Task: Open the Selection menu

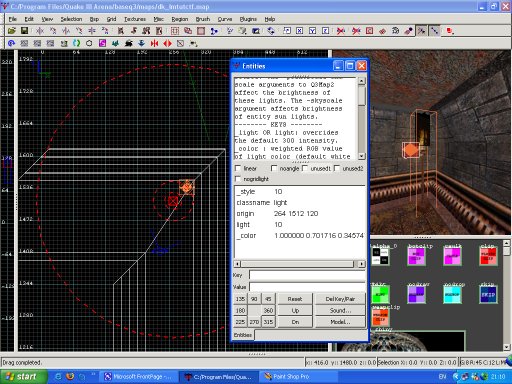Action: [x=71, y=19]
